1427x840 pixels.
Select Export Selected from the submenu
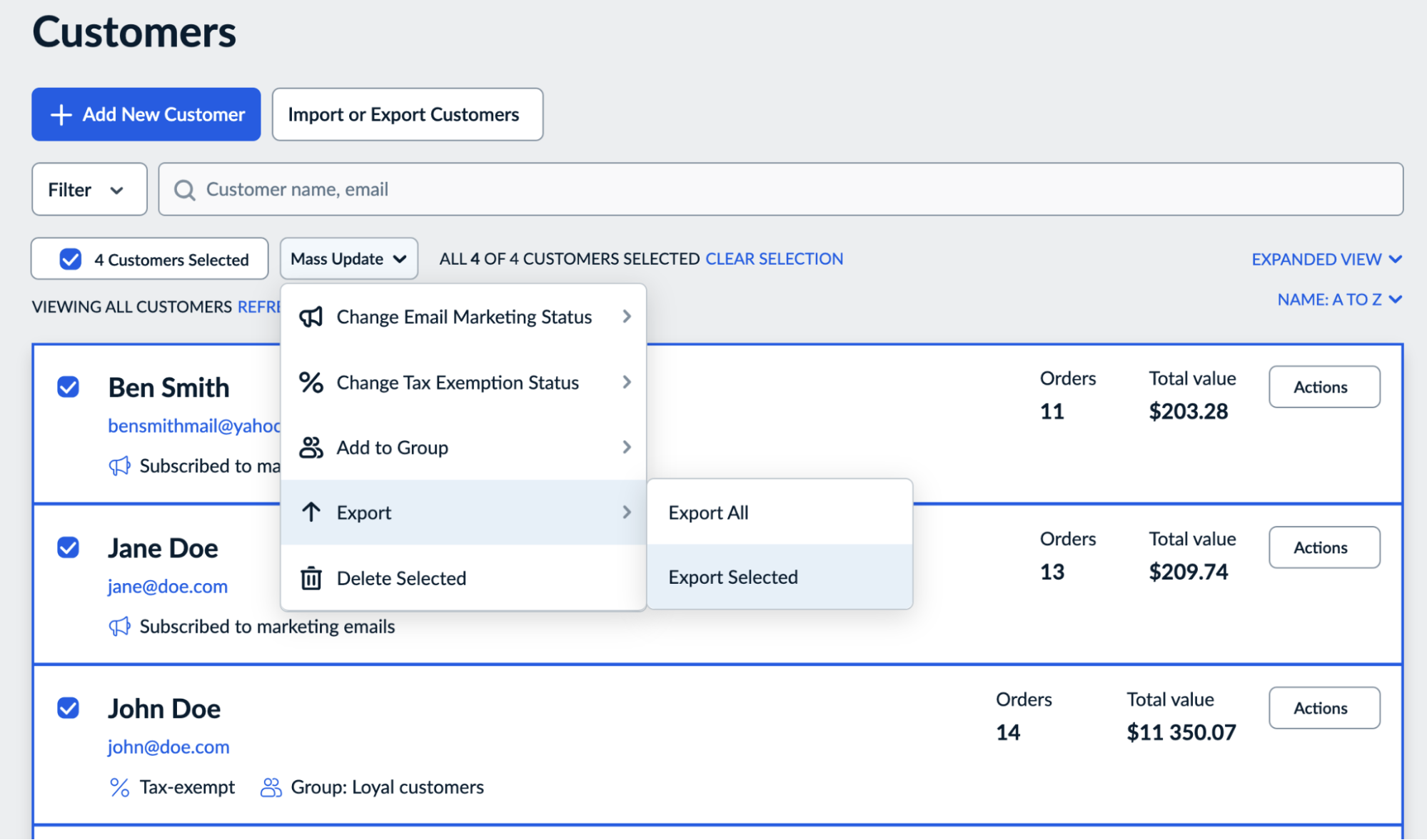click(x=732, y=577)
